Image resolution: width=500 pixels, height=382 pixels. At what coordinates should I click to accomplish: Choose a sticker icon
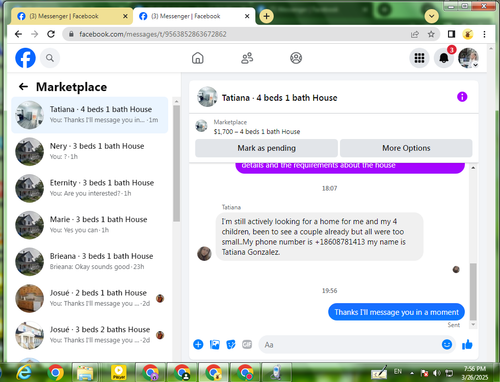pyautogui.click(x=231, y=344)
